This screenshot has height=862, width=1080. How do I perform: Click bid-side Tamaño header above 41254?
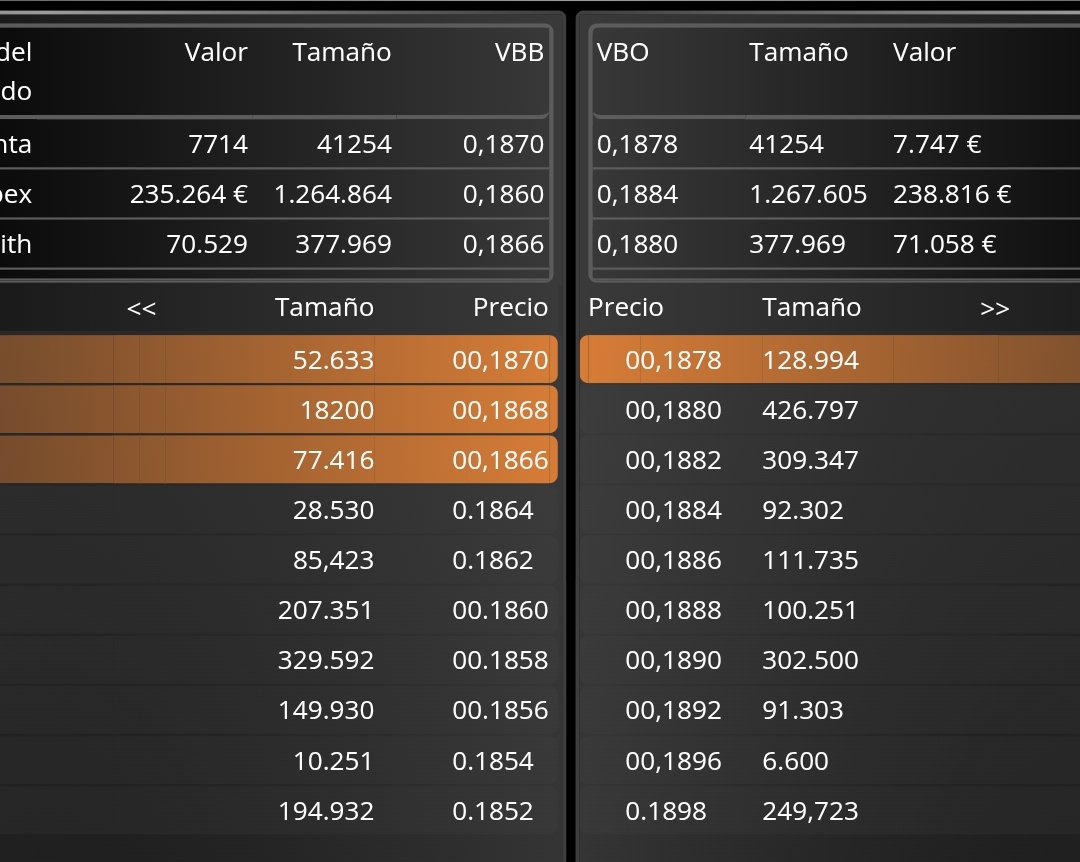(x=342, y=52)
